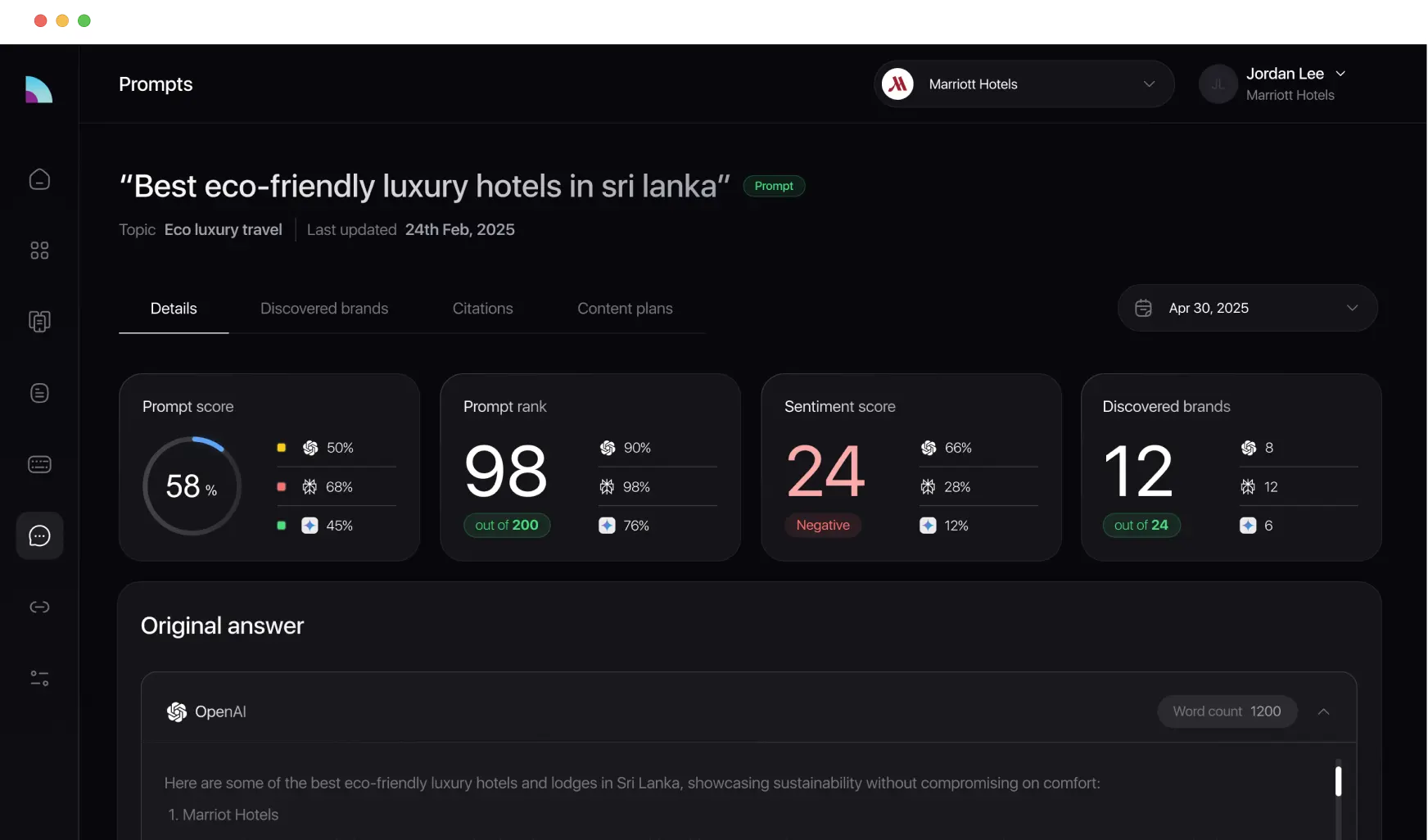Click the Gemini icon next to 45% in Prompt score

310,526
